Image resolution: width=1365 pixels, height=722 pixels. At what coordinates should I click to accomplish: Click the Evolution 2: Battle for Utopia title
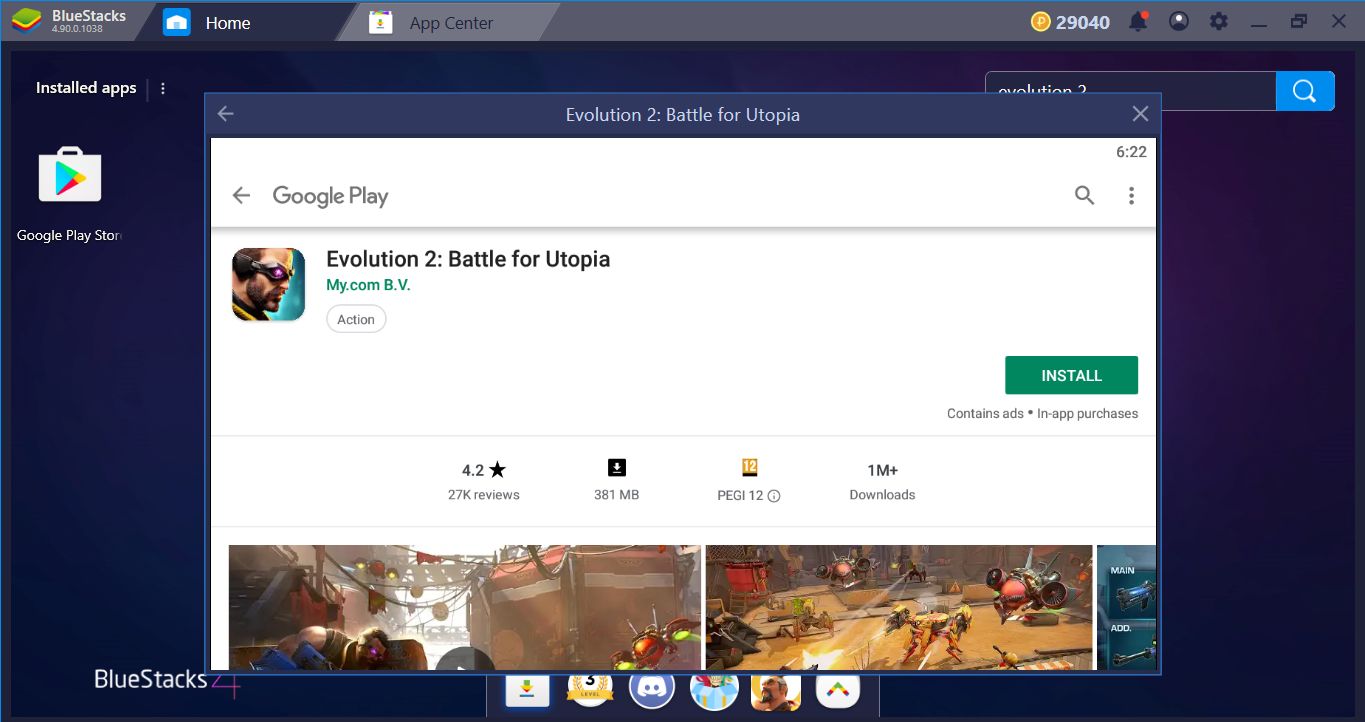[468, 259]
